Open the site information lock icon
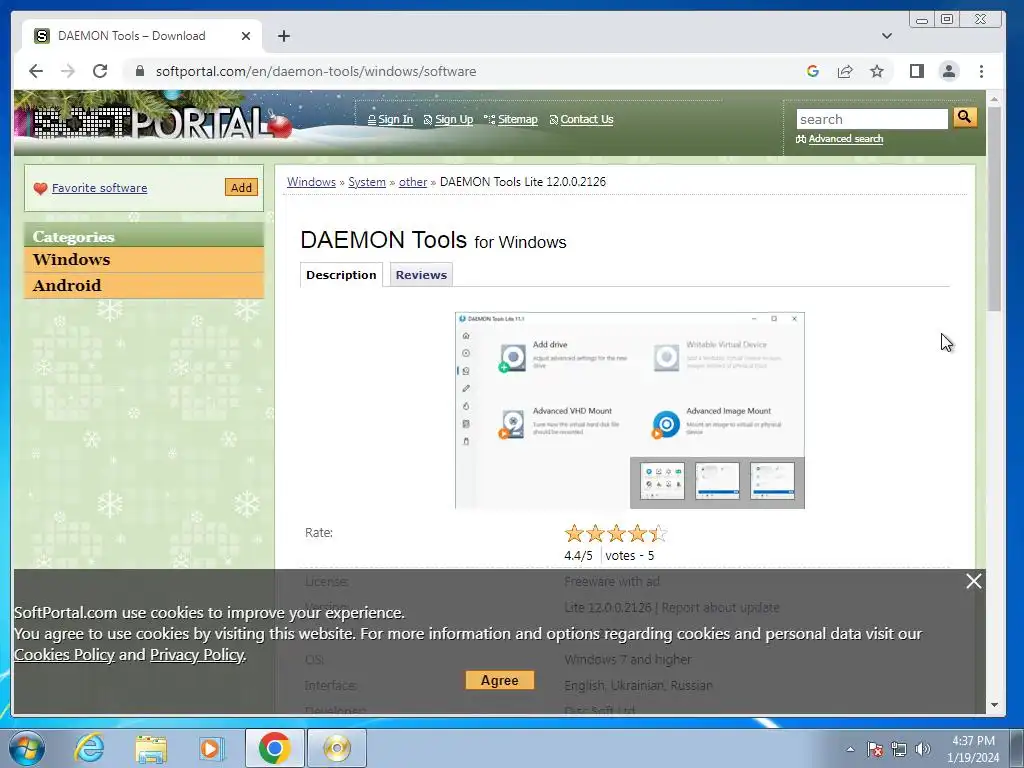Screen dimensions: 1024x768 click(139, 71)
